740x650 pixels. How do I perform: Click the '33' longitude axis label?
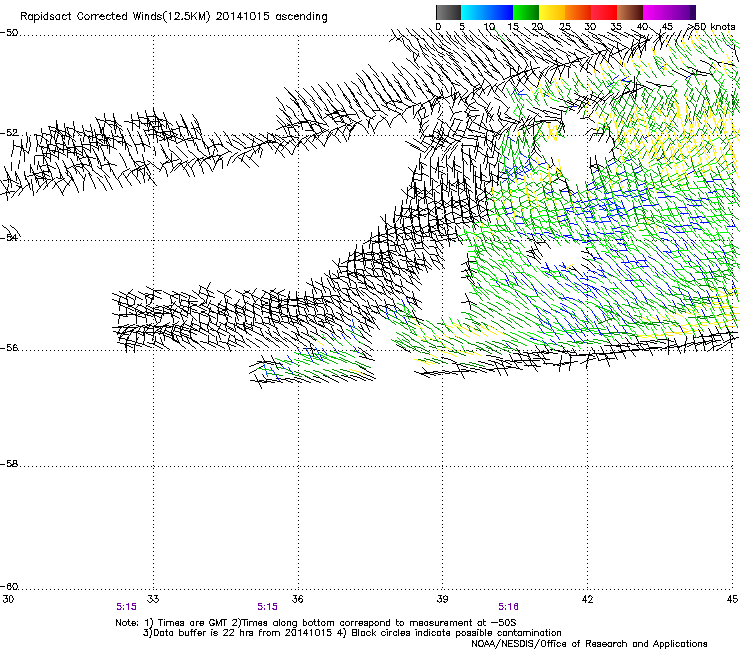(153, 599)
